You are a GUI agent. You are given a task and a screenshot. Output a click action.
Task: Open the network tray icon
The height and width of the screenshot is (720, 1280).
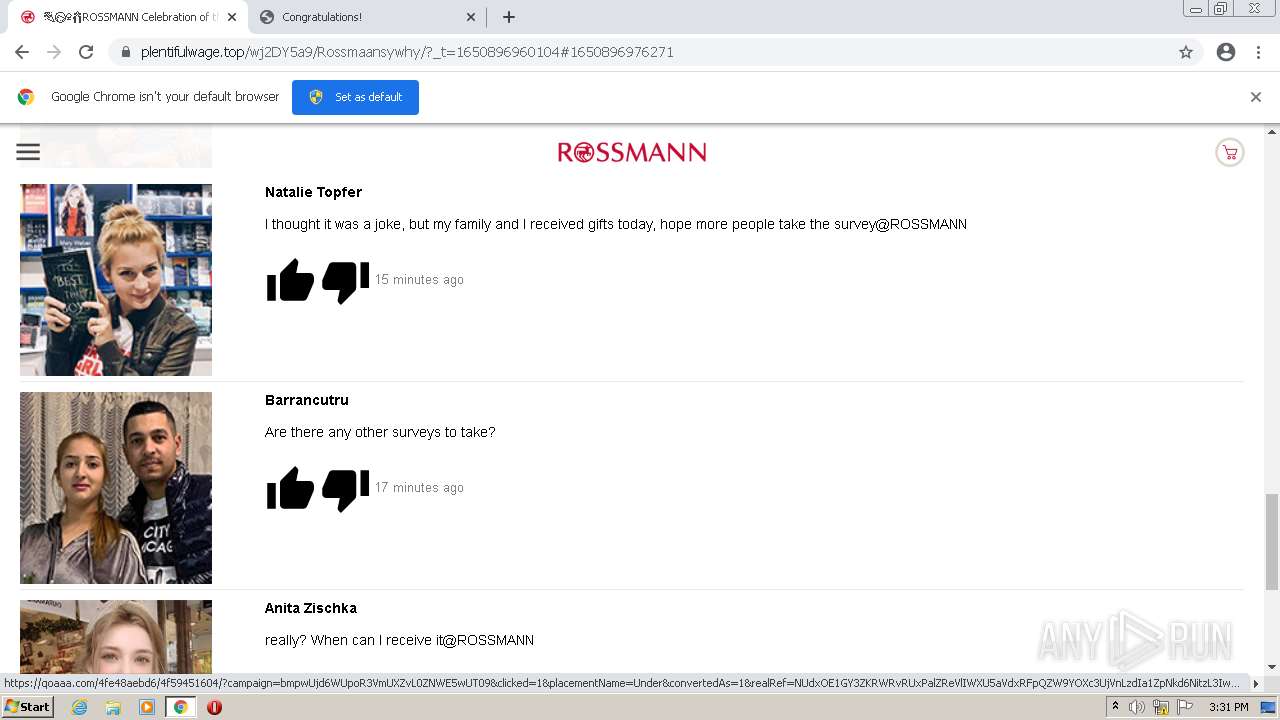[1160, 707]
